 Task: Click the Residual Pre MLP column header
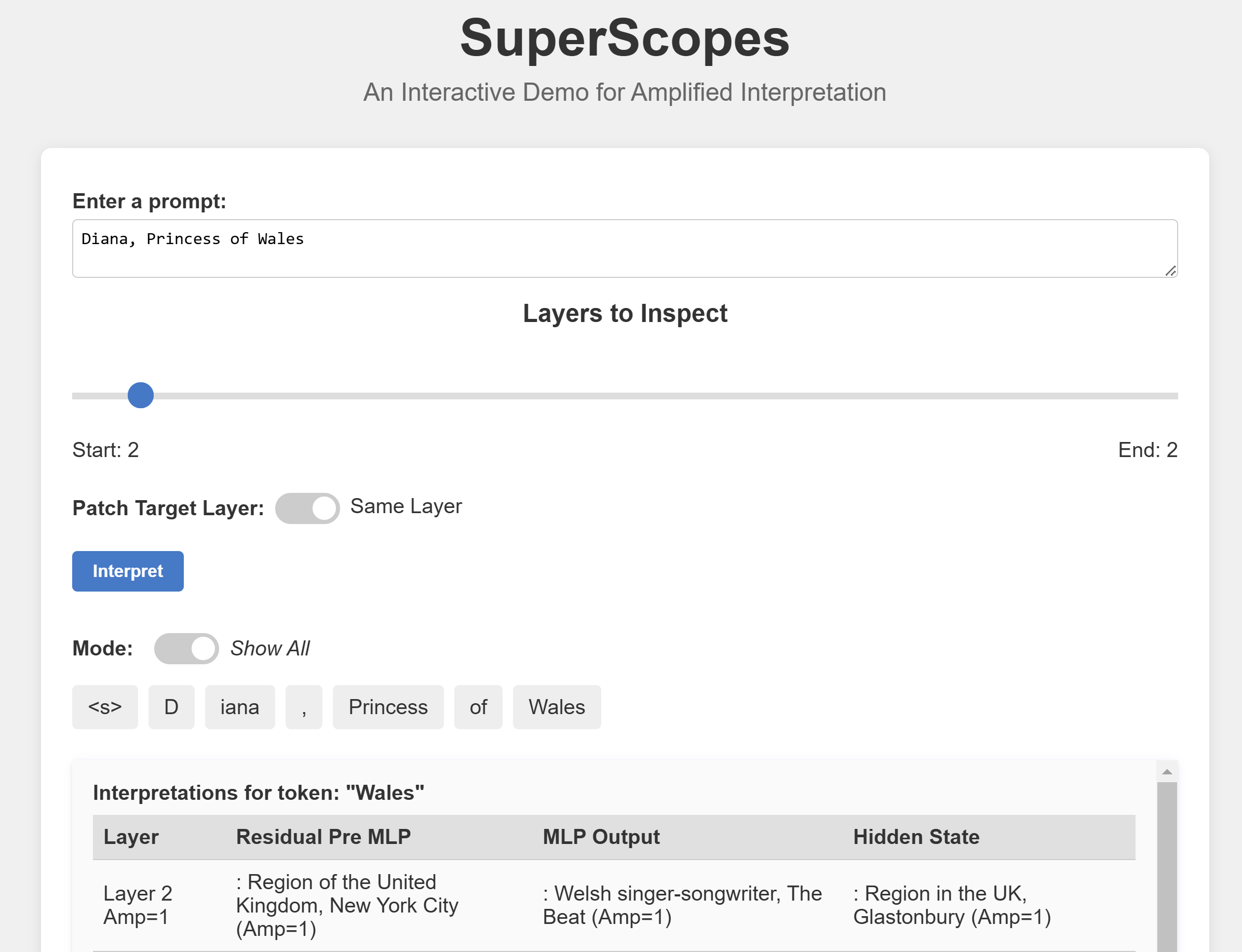(x=323, y=837)
